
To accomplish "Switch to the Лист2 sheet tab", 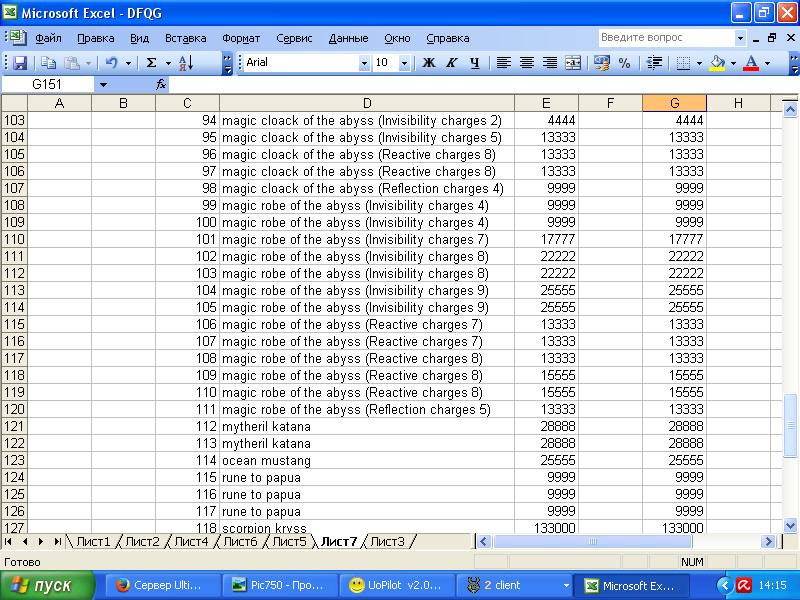I will tap(142, 541).
